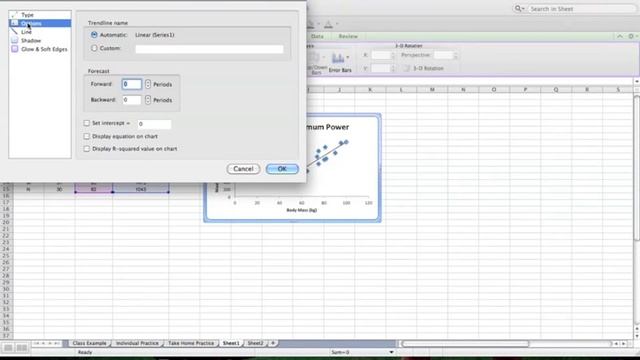Click the horizontal scrollbar

[465, 344]
